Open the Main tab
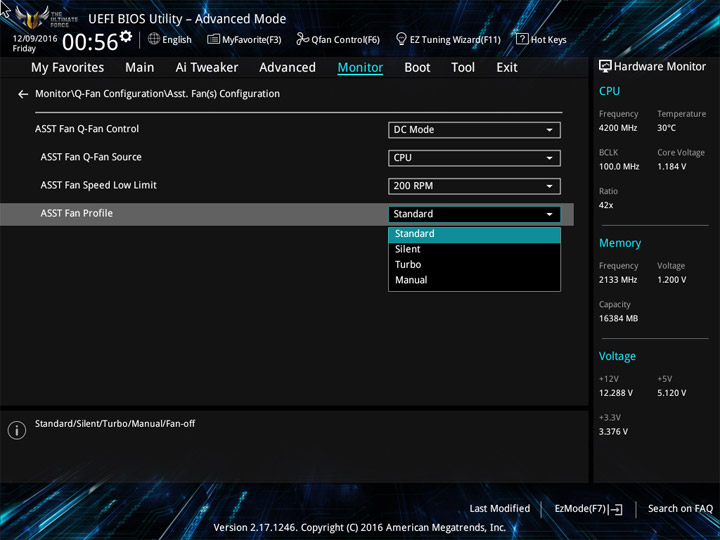Viewport: 720px width, 540px height. click(x=140, y=68)
